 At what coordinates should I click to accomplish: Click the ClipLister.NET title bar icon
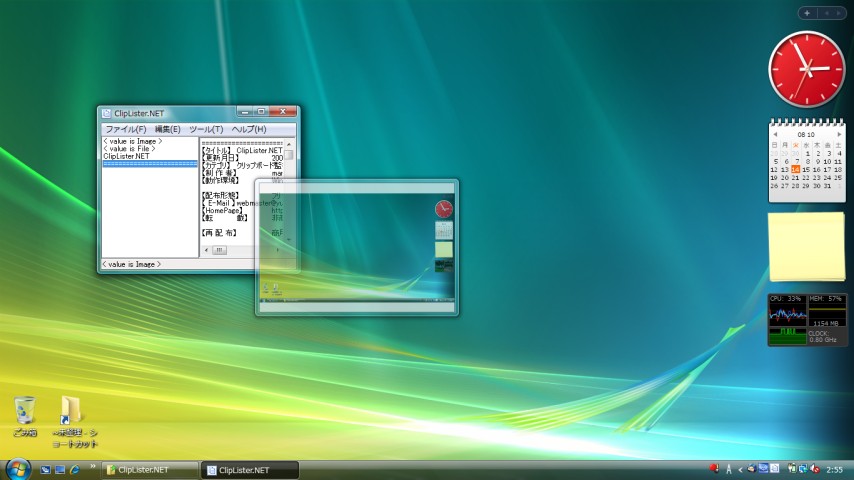[x=106, y=113]
